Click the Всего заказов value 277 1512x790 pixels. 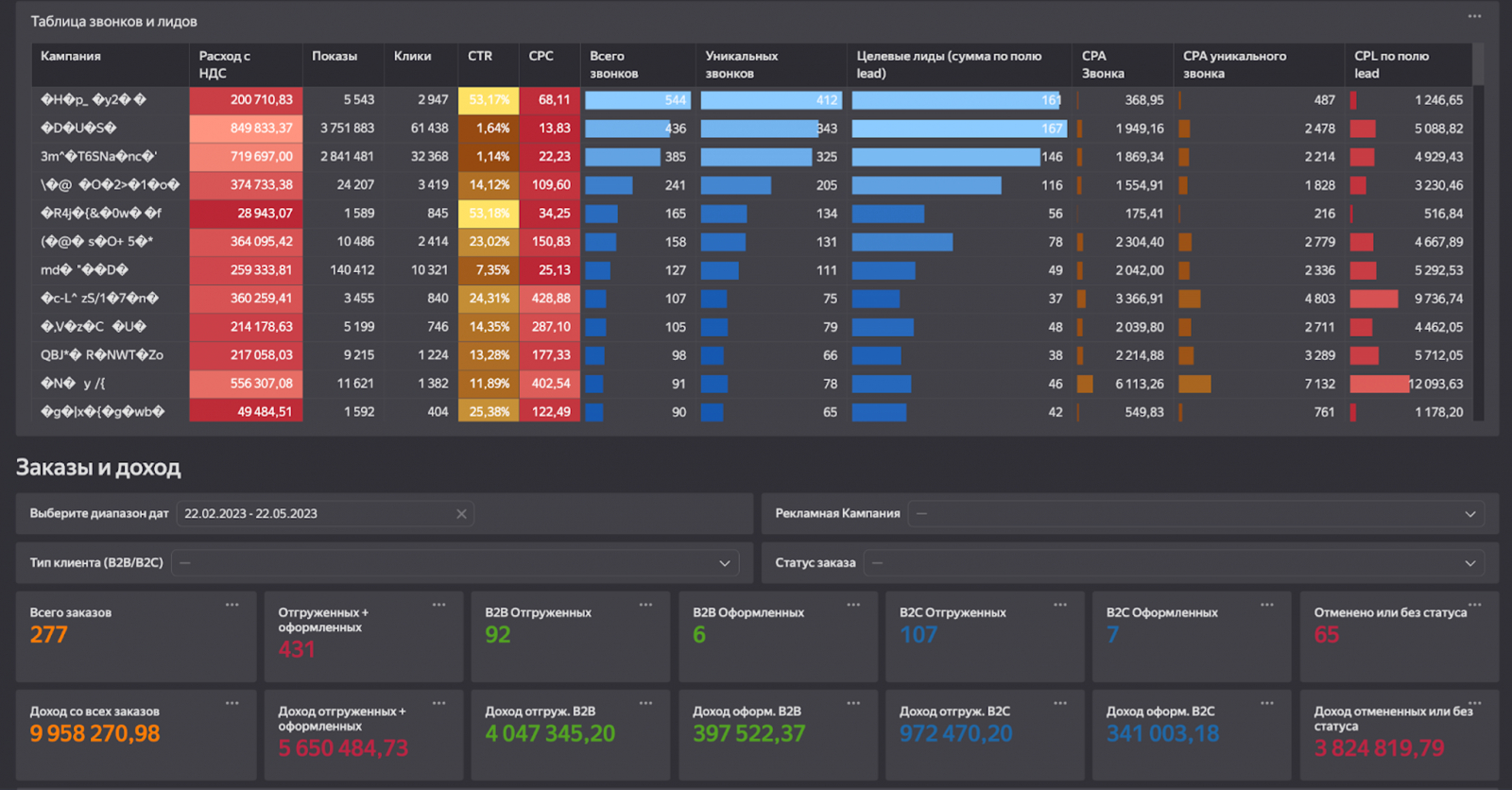[49, 635]
